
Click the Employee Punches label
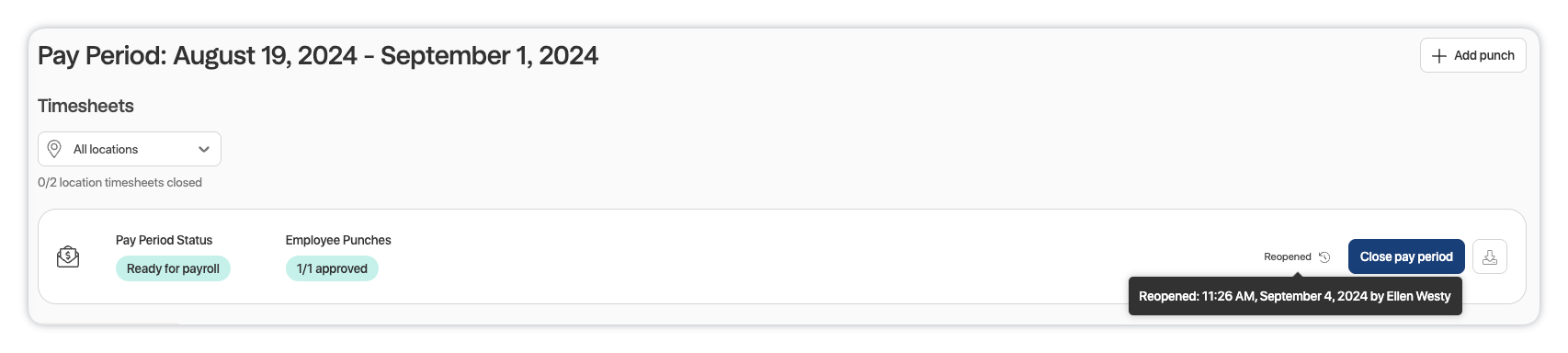[x=338, y=240]
